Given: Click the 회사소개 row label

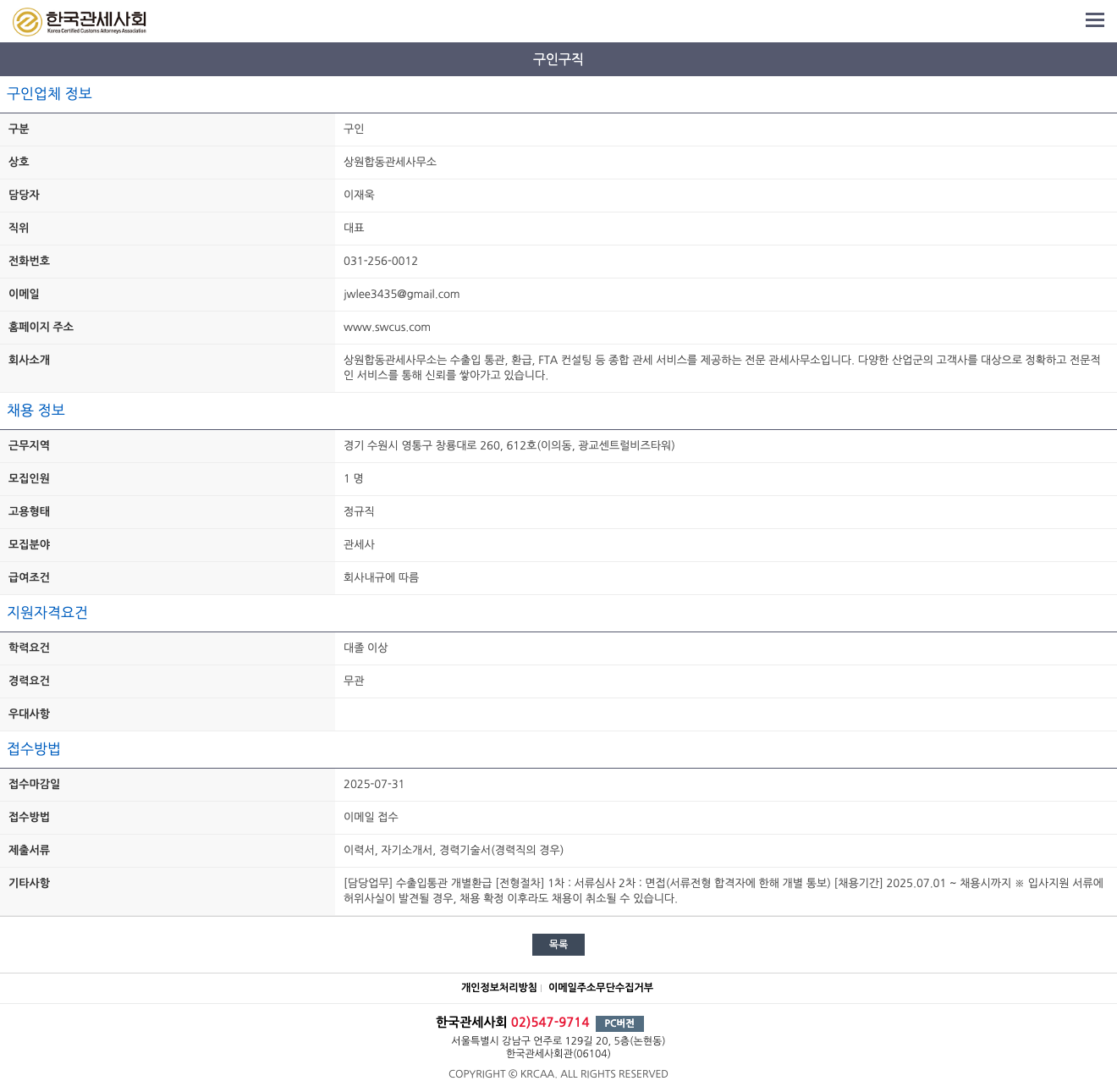Looking at the screenshot, I should tap(29, 360).
